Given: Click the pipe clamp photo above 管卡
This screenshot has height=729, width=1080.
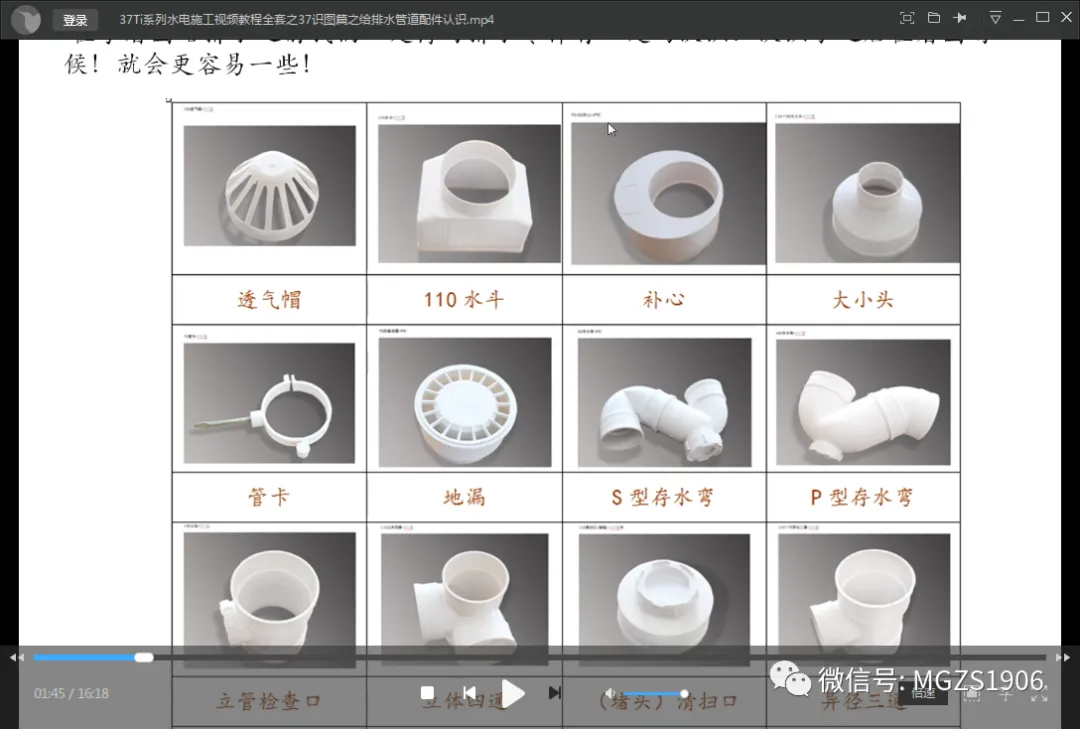Looking at the screenshot, I should click(269, 403).
